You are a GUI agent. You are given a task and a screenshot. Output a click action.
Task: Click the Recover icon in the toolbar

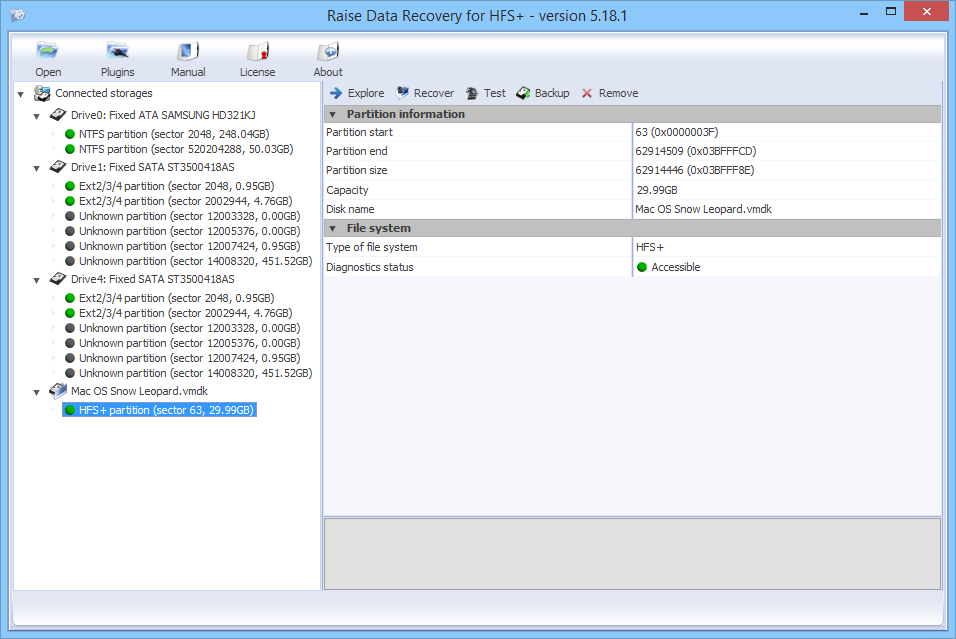point(400,93)
